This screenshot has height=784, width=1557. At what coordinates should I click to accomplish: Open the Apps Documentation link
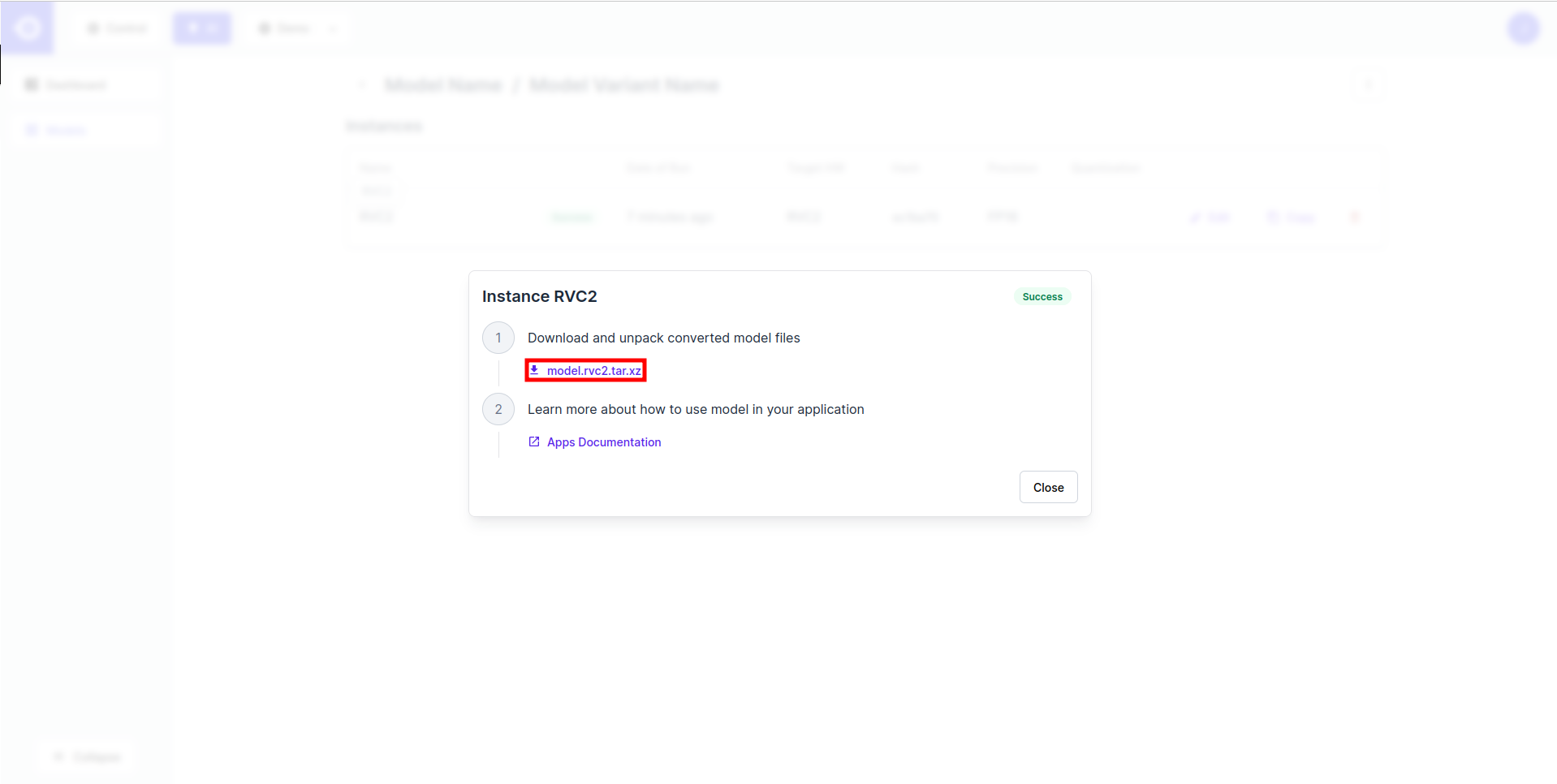click(x=604, y=442)
